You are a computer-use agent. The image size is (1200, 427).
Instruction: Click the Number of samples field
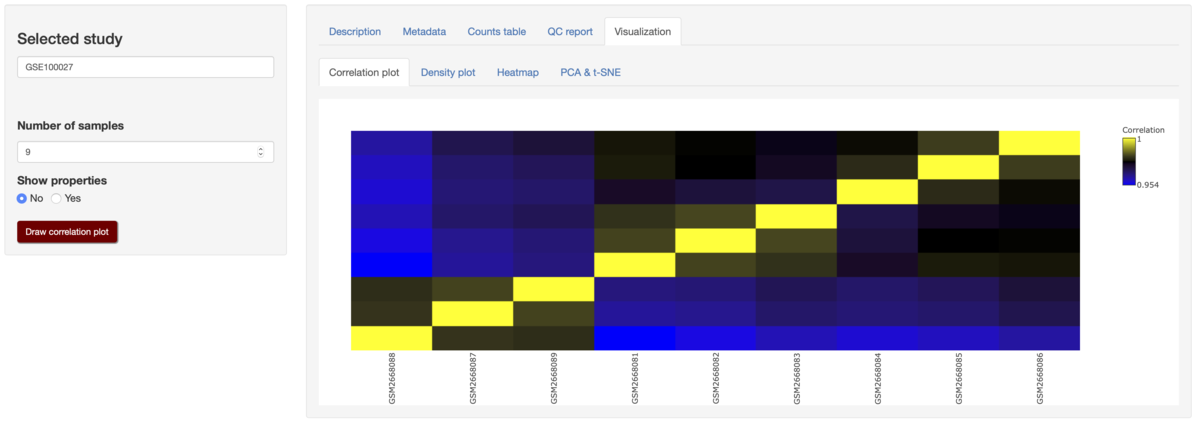145,152
